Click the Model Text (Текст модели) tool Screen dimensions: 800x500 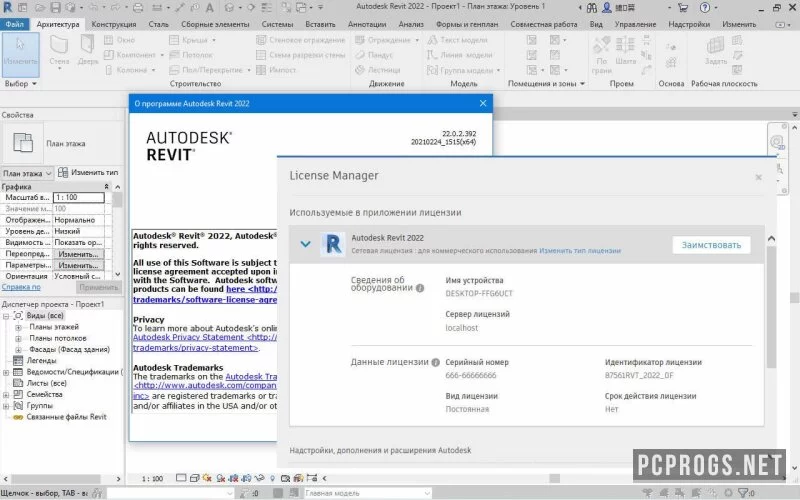(x=457, y=40)
